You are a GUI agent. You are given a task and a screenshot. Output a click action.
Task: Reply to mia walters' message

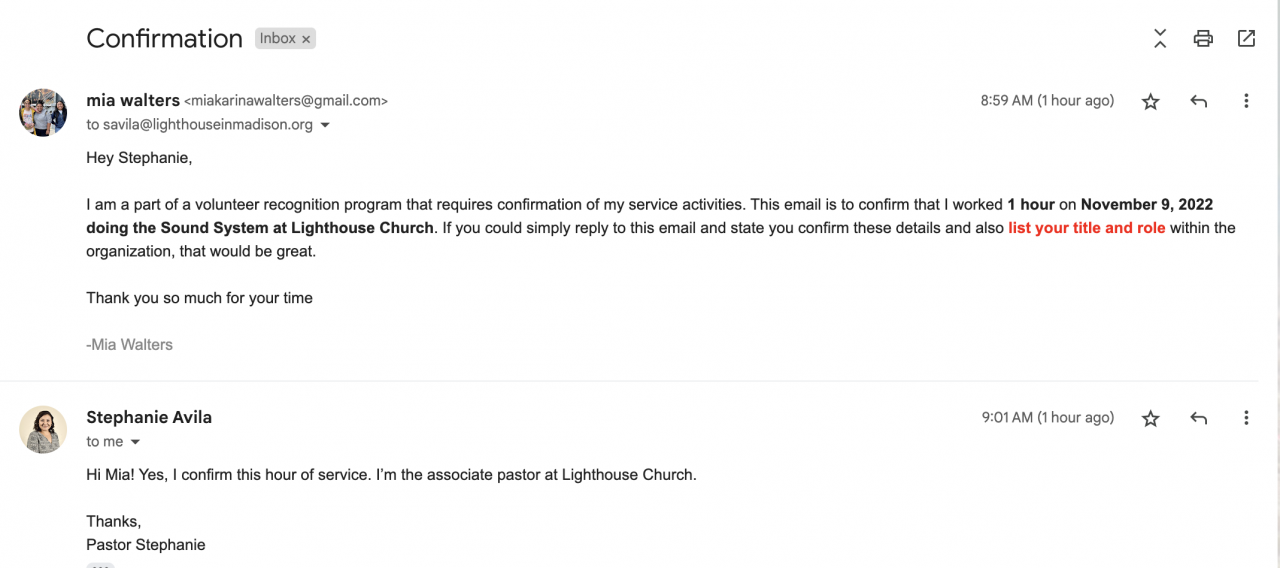tap(1198, 101)
